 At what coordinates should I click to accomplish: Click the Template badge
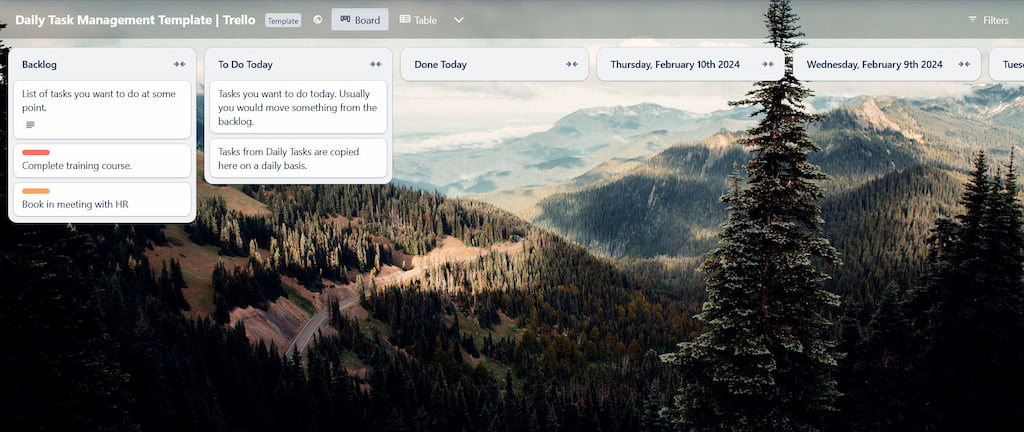point(283,20)
